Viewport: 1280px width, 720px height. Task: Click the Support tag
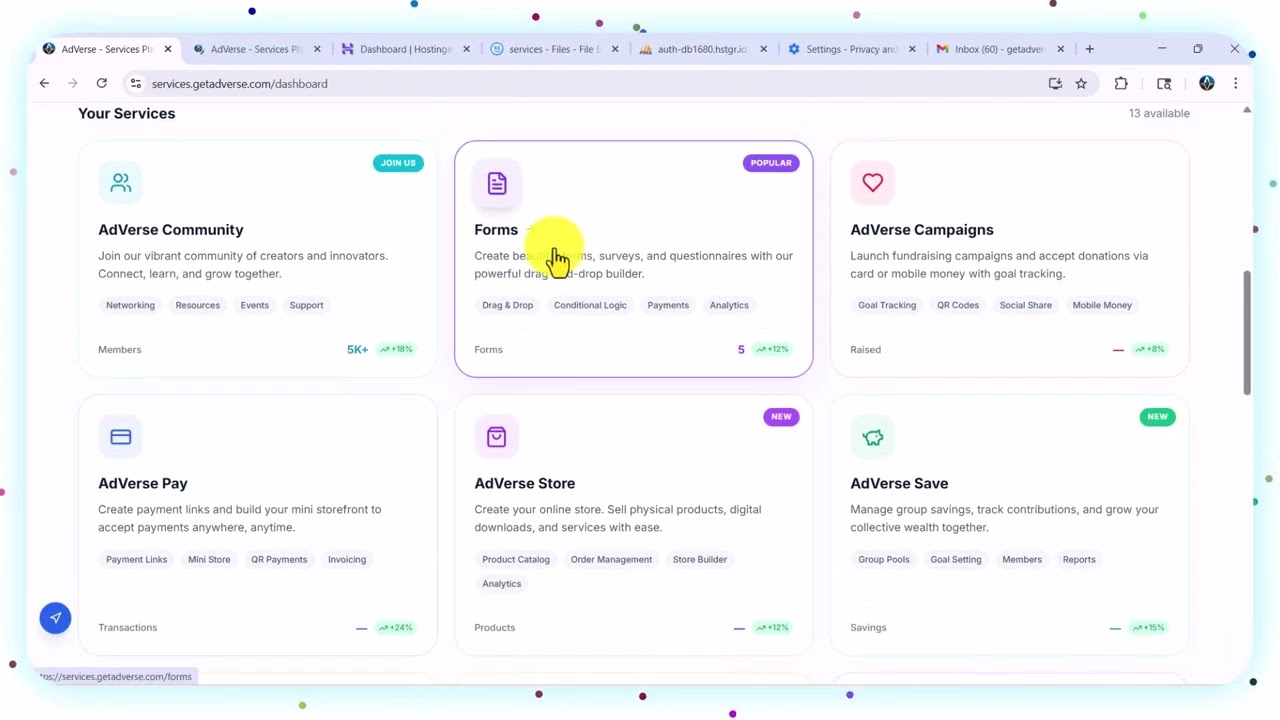pyautogui.click(x=307, y=305)
